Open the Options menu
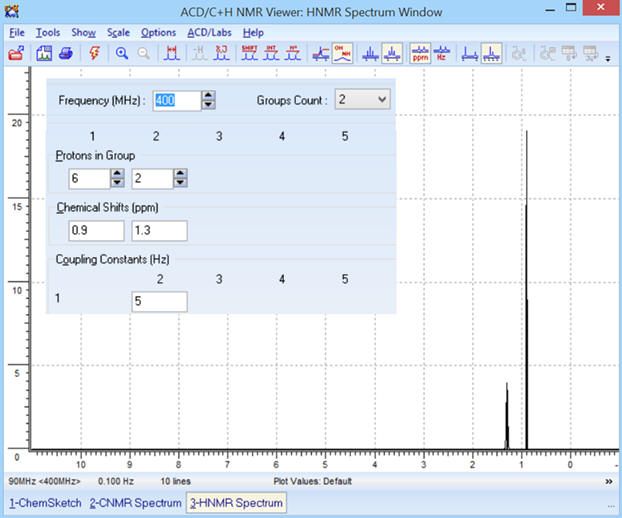Screen dimensions: 622x518 [x=158, y=33]
